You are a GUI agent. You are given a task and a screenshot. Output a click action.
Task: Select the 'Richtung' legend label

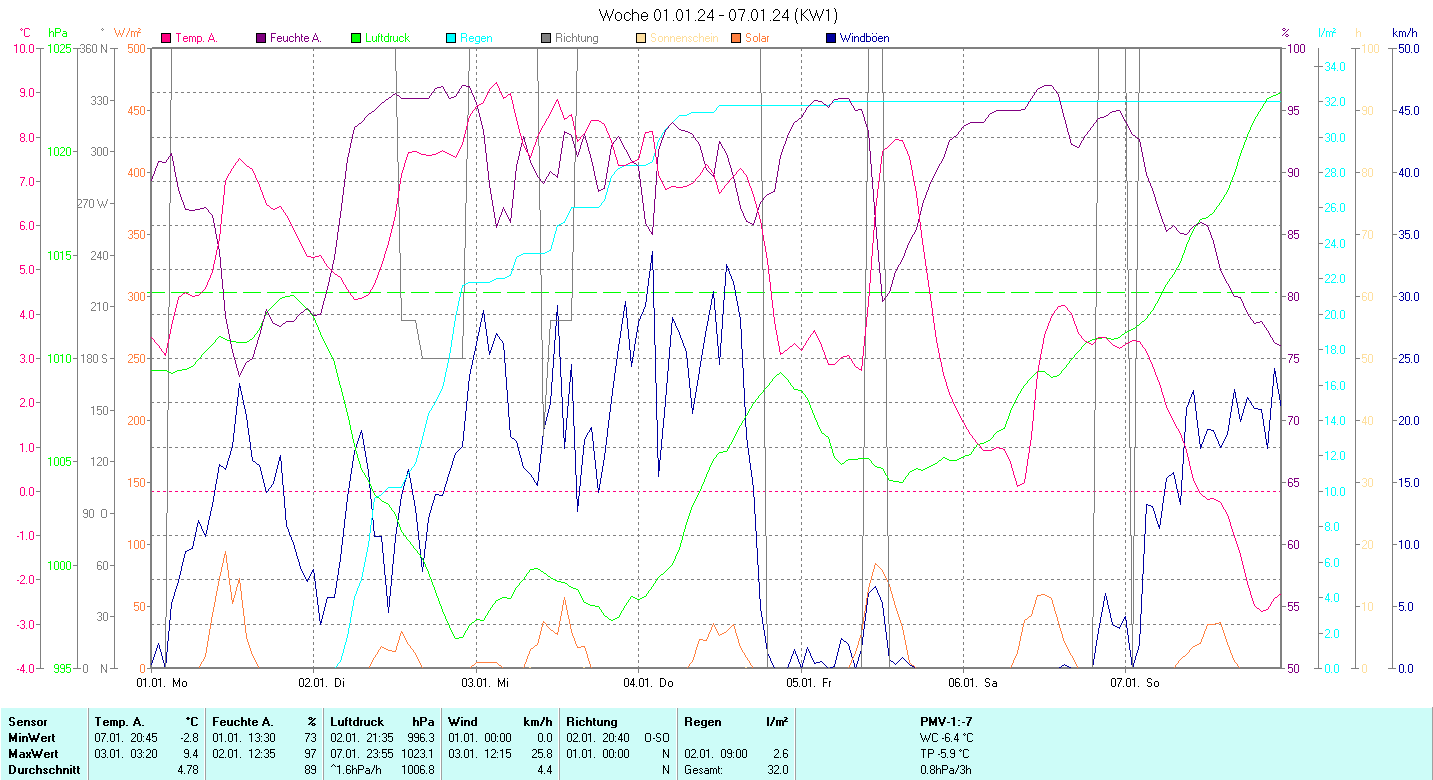[x=577, y=38]
